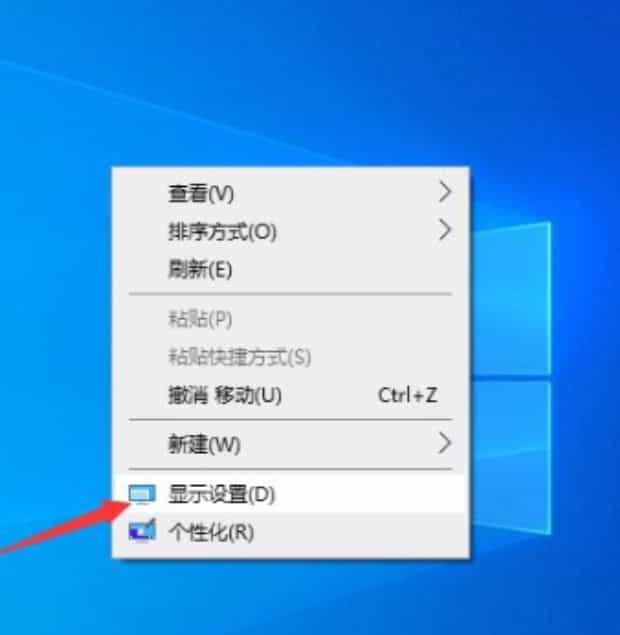Click the separator line above 显示设置(D)
Viewport: 620px width, 635px height.
point(290,469)
